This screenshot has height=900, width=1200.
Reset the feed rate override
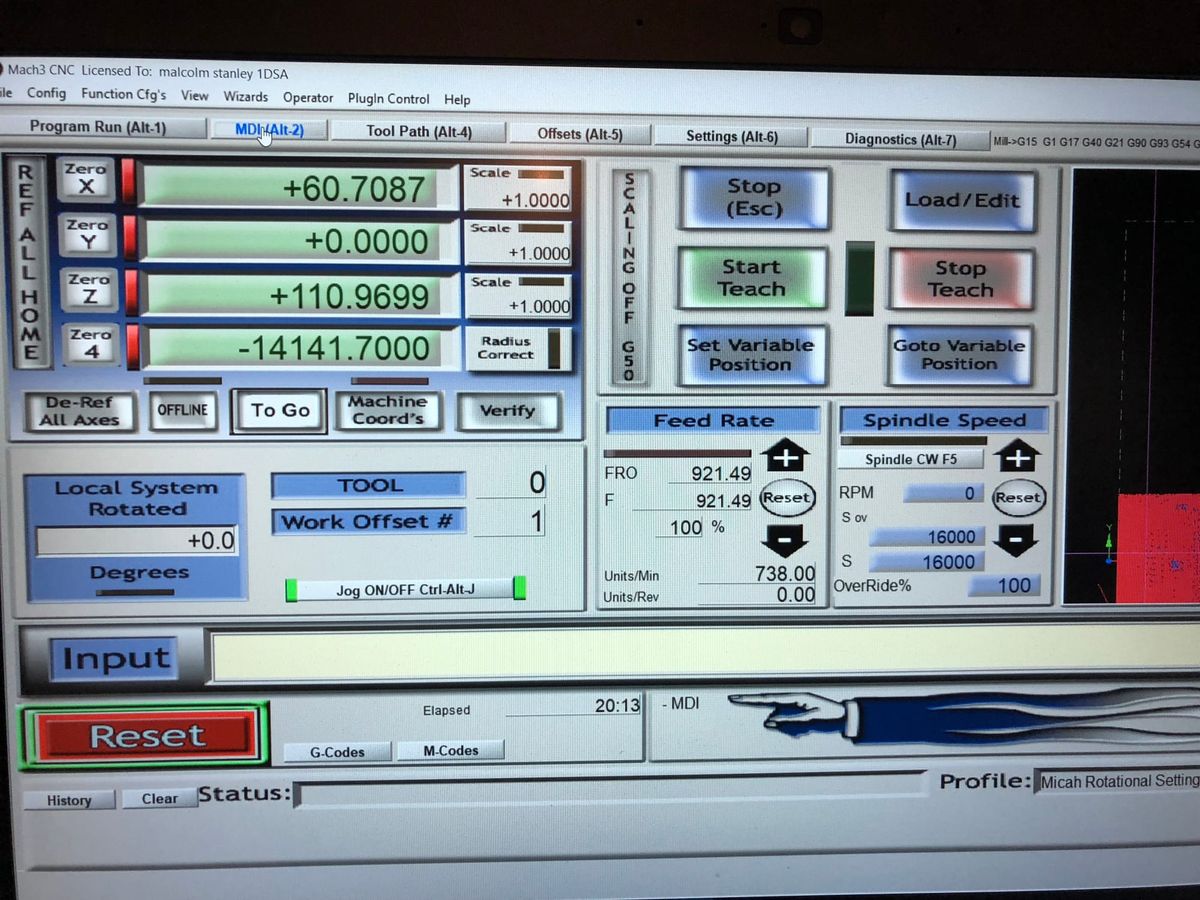point(787,498)
